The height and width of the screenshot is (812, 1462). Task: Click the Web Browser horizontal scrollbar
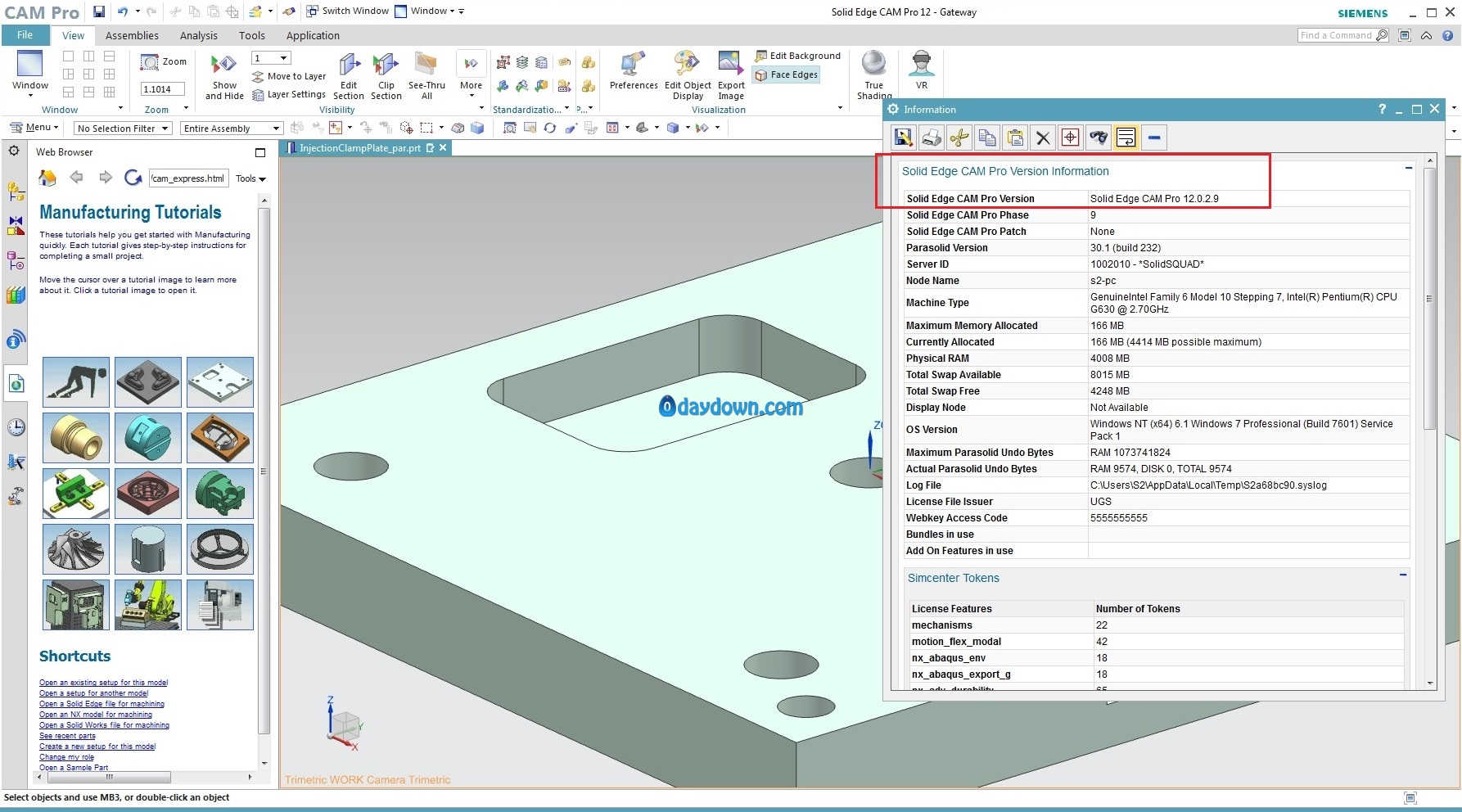(108, 777)
